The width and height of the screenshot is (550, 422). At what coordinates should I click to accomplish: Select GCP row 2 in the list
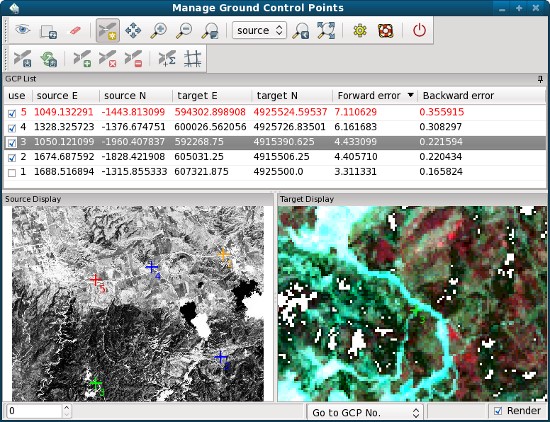click(275, 156)
